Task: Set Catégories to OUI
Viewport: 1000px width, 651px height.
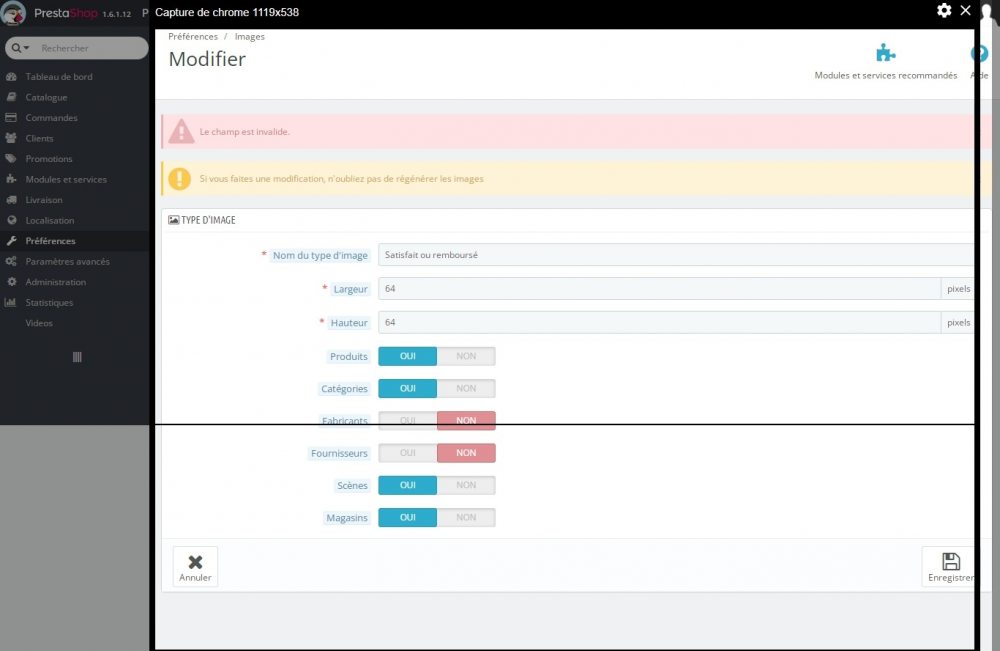Action: point(408,388)
